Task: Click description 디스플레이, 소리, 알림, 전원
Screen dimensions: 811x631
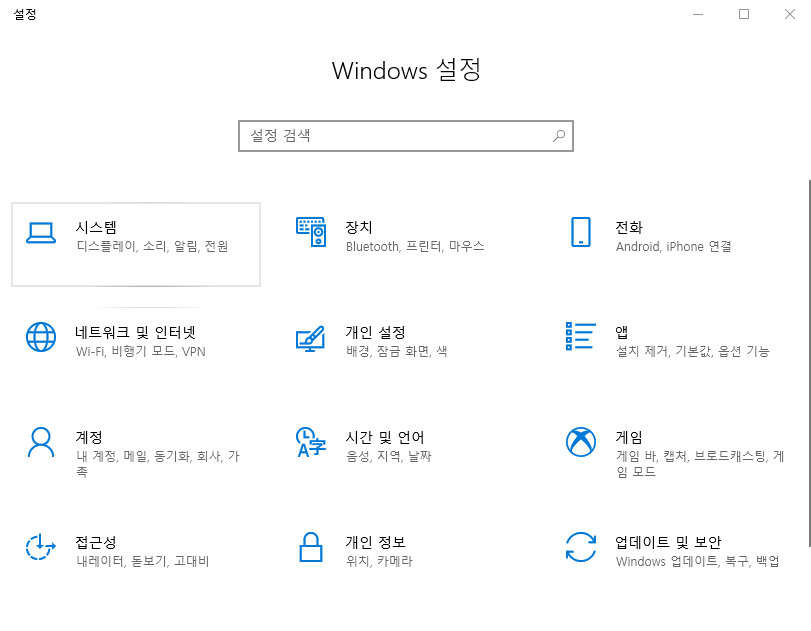Action: tap(152, 246)
